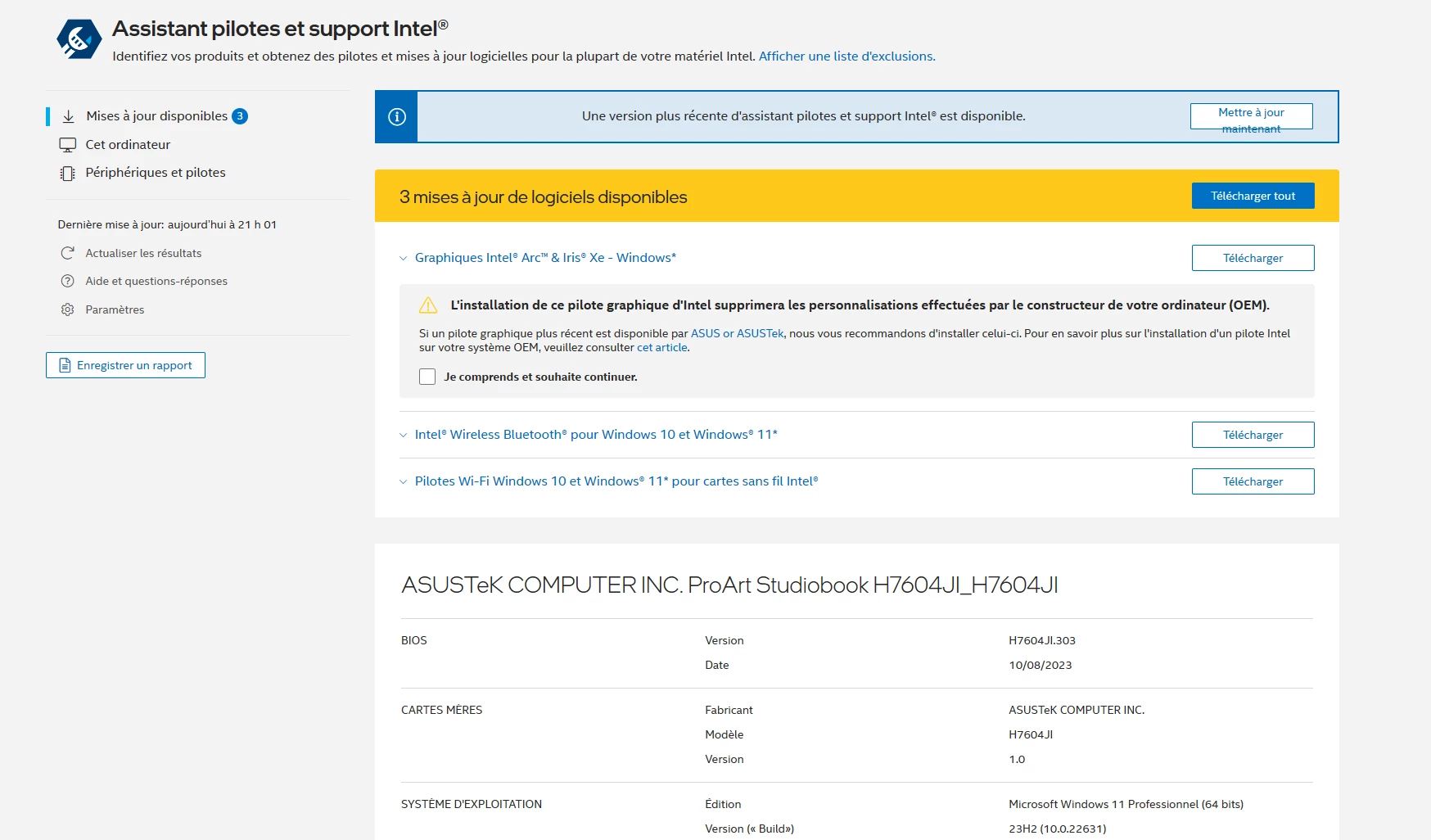Viewport: 1431px width, 840px height.
Task: Open the ASUS or ASUSTek link
Action: click(x=737, y=333)
